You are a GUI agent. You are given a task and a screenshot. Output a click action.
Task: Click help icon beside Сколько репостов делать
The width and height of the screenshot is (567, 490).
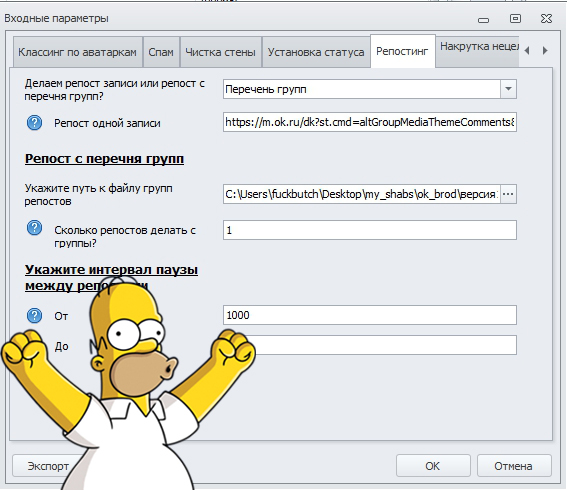point(34,228)
